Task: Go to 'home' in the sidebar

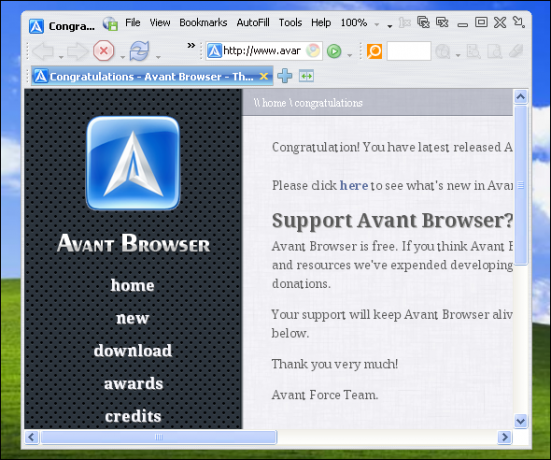Action: point(132,285)
